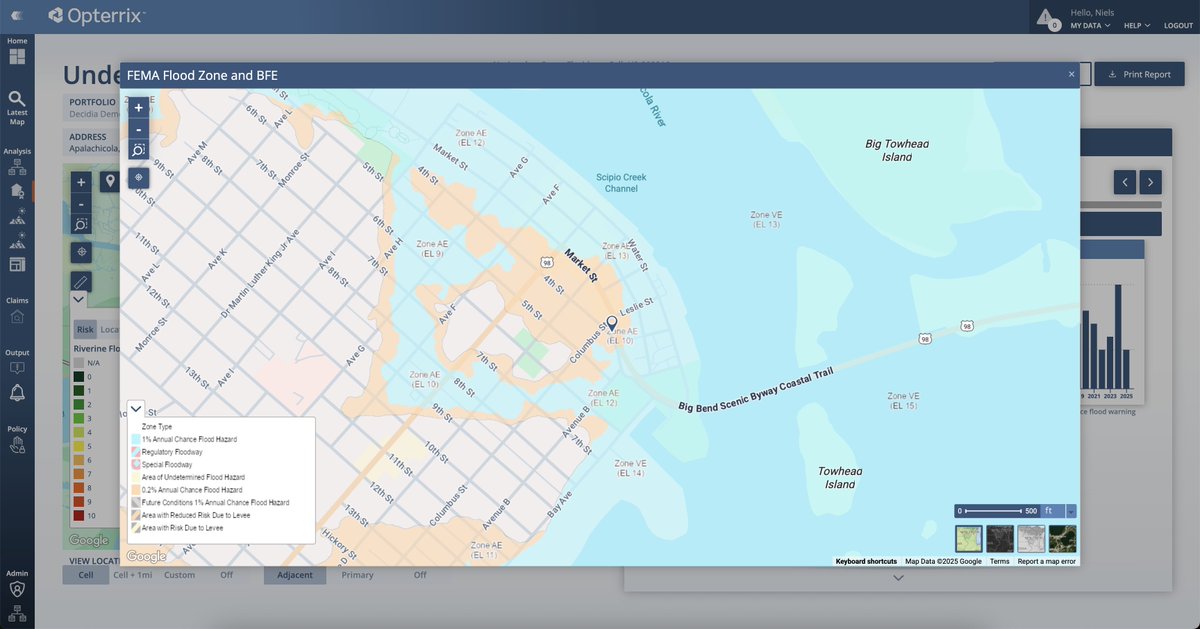Viewport: 1200px width, 629px height.
Task: Select the Cell + 1mi view option
Action: [x=131, y=575]
